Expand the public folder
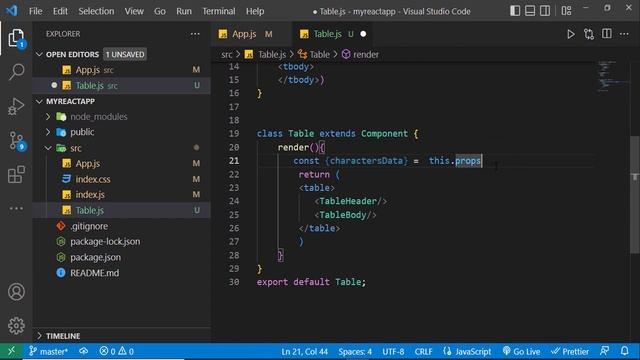The width and height of the screenshot is (640, 360). tap(121, 132)
